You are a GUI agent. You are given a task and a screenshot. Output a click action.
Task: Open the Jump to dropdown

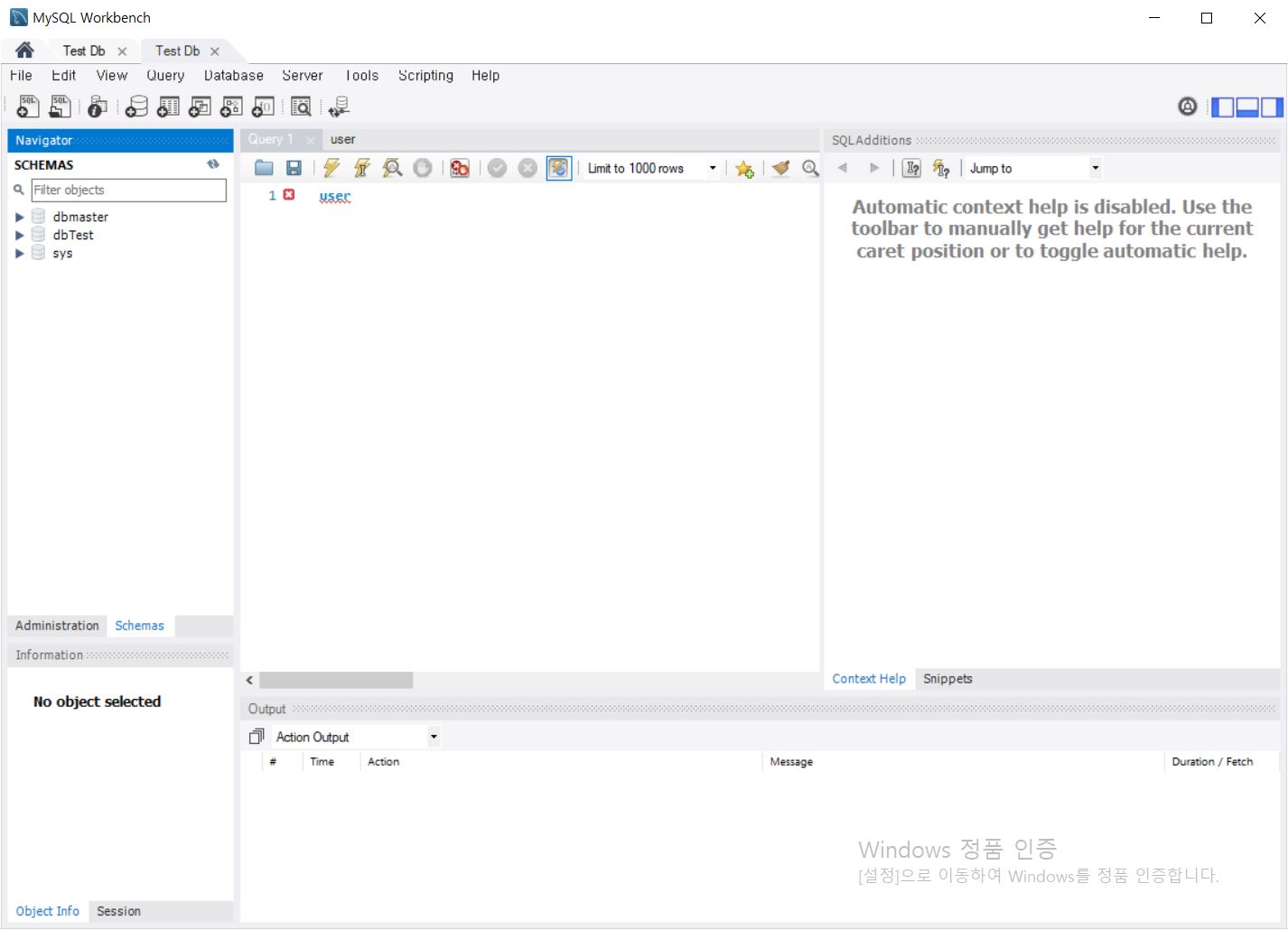1095,168
